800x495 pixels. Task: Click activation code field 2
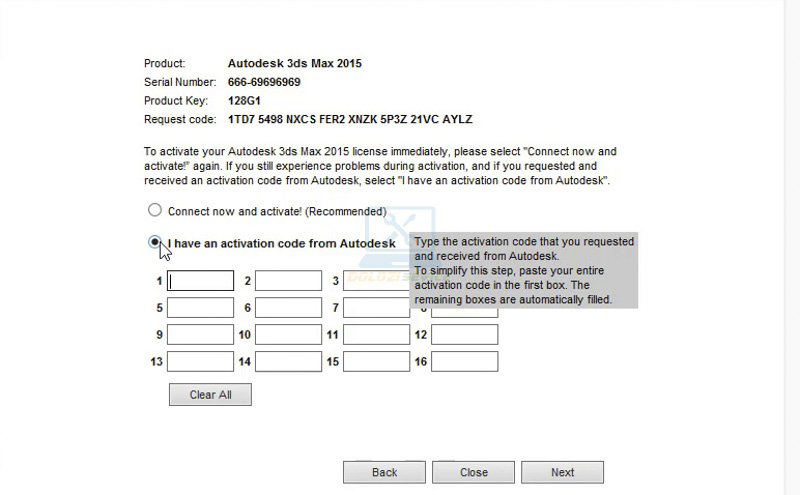[288, 281]
